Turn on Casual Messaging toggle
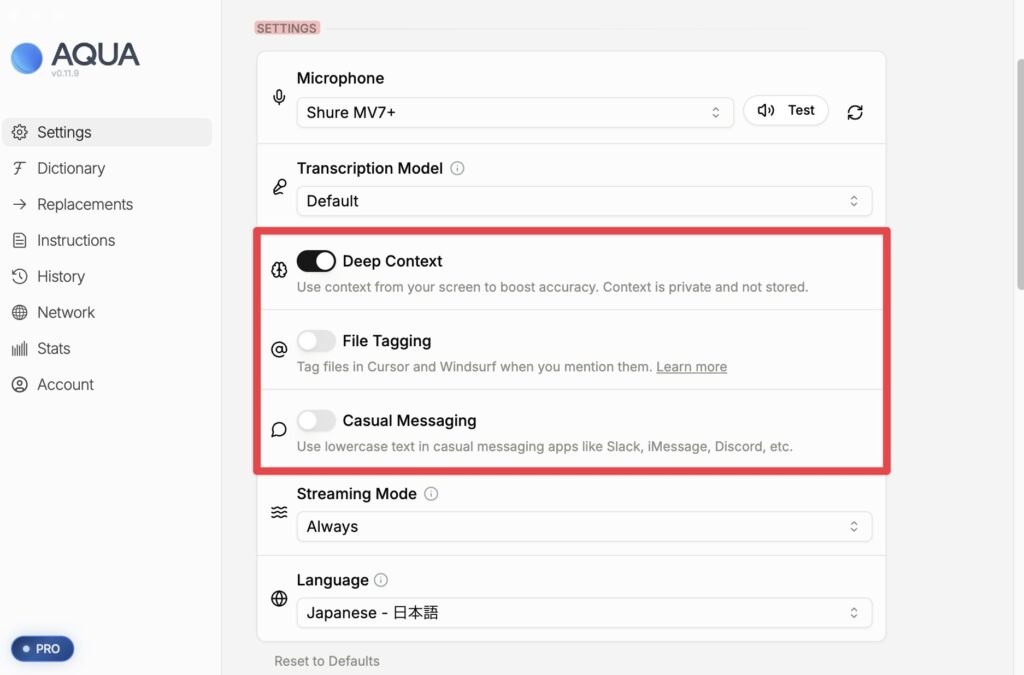1024x675 pixels. [316, 421]
